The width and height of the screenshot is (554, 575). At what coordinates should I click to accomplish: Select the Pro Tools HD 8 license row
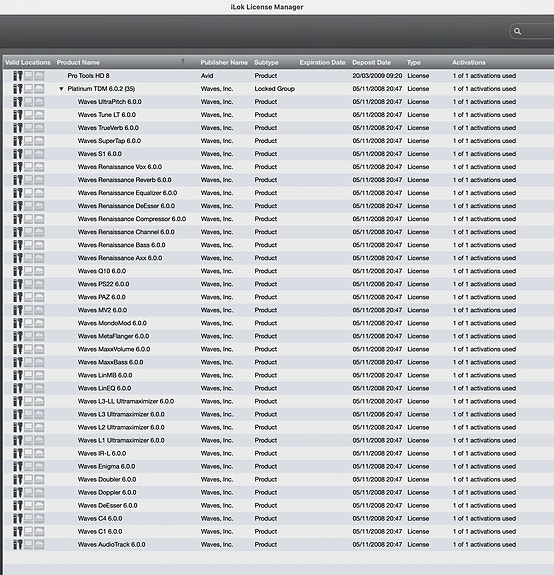[x=279, y=76]
